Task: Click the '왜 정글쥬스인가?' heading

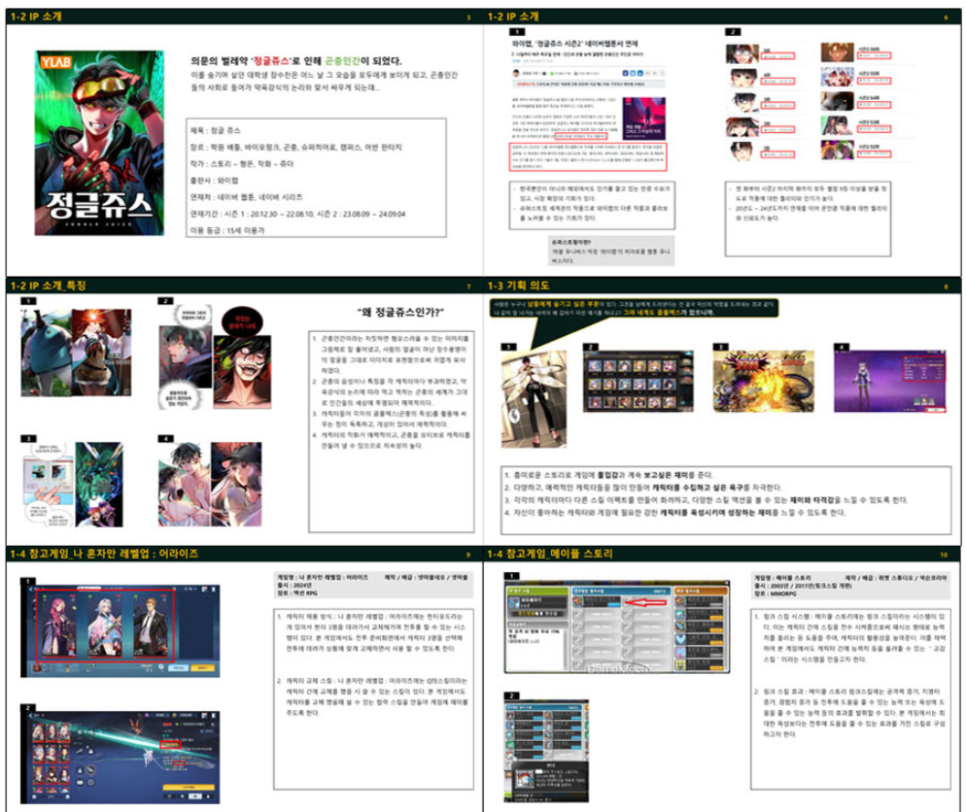Action: pos(400,312)
